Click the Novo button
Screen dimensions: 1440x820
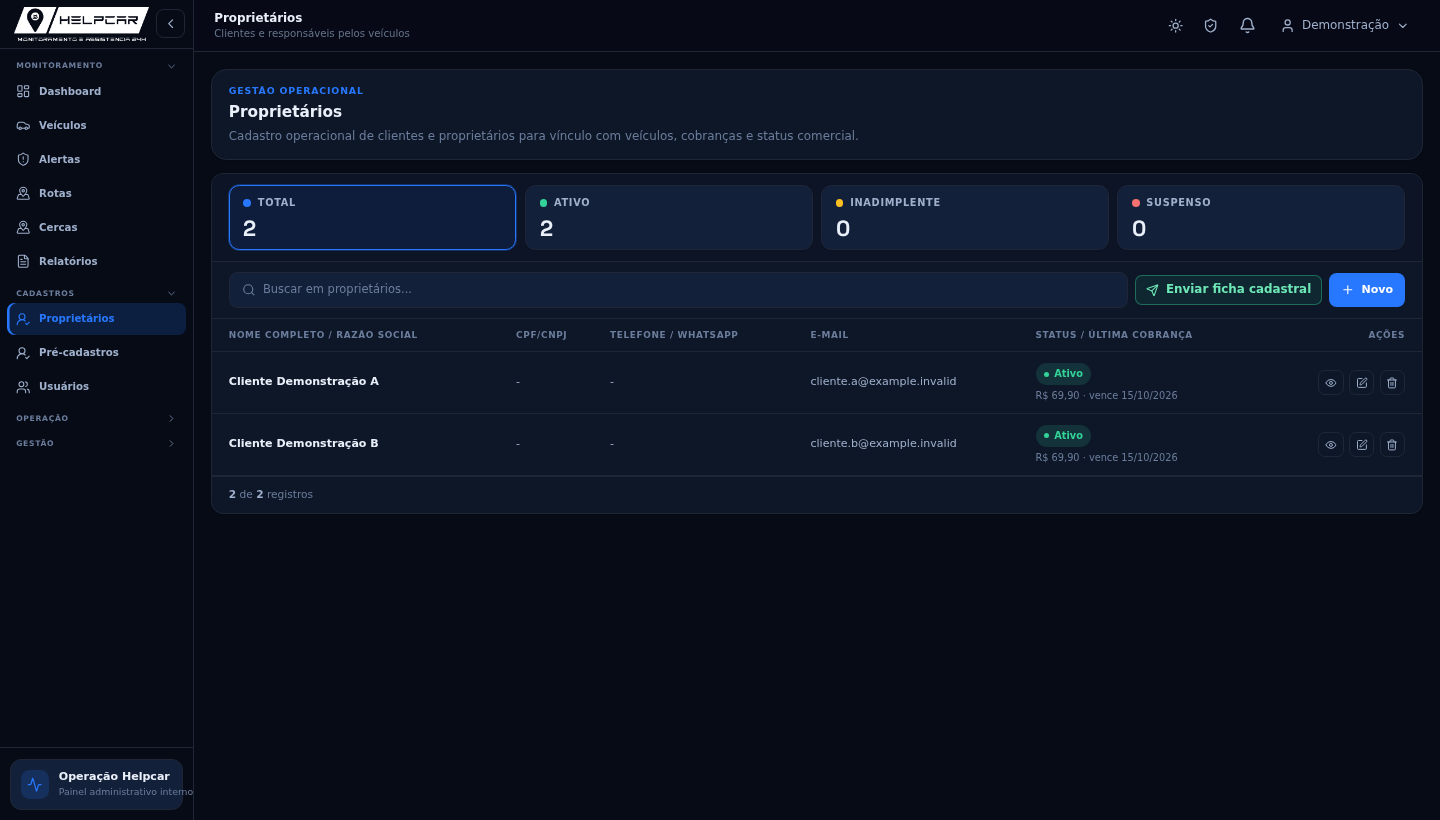(1366, 290)
